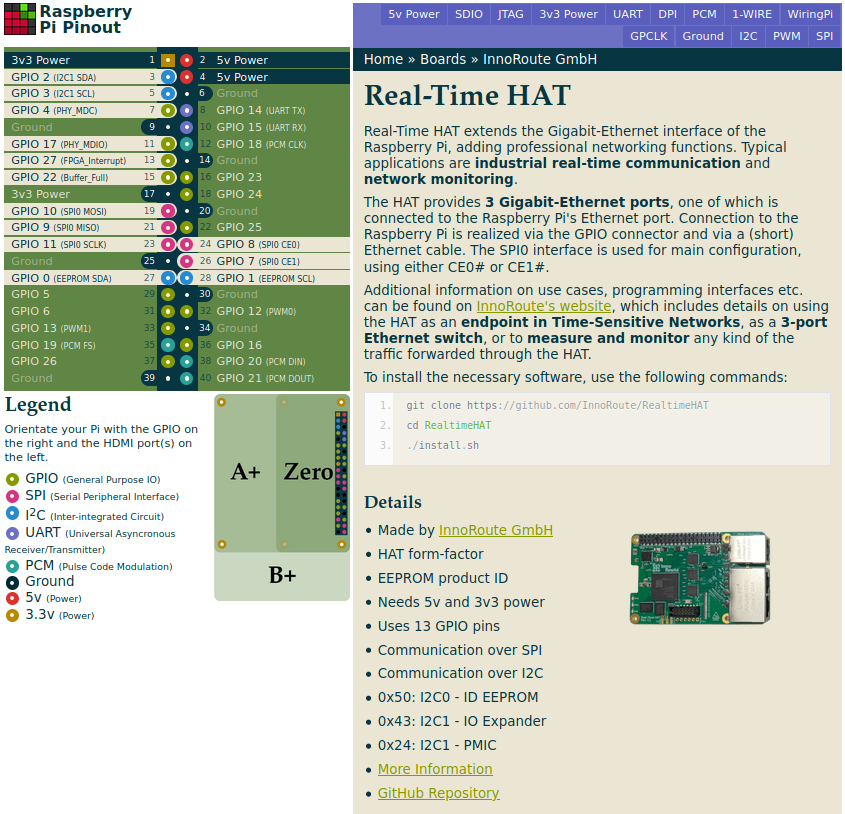This screenshot has width=845, height=814.
Task: Click the cd RealtimeHAT command line
Action: pyautogui.click(x=448, y=425)
